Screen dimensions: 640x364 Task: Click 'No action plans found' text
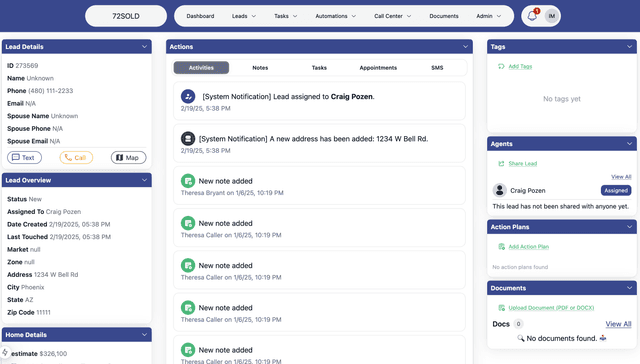[x=520, y=267]
